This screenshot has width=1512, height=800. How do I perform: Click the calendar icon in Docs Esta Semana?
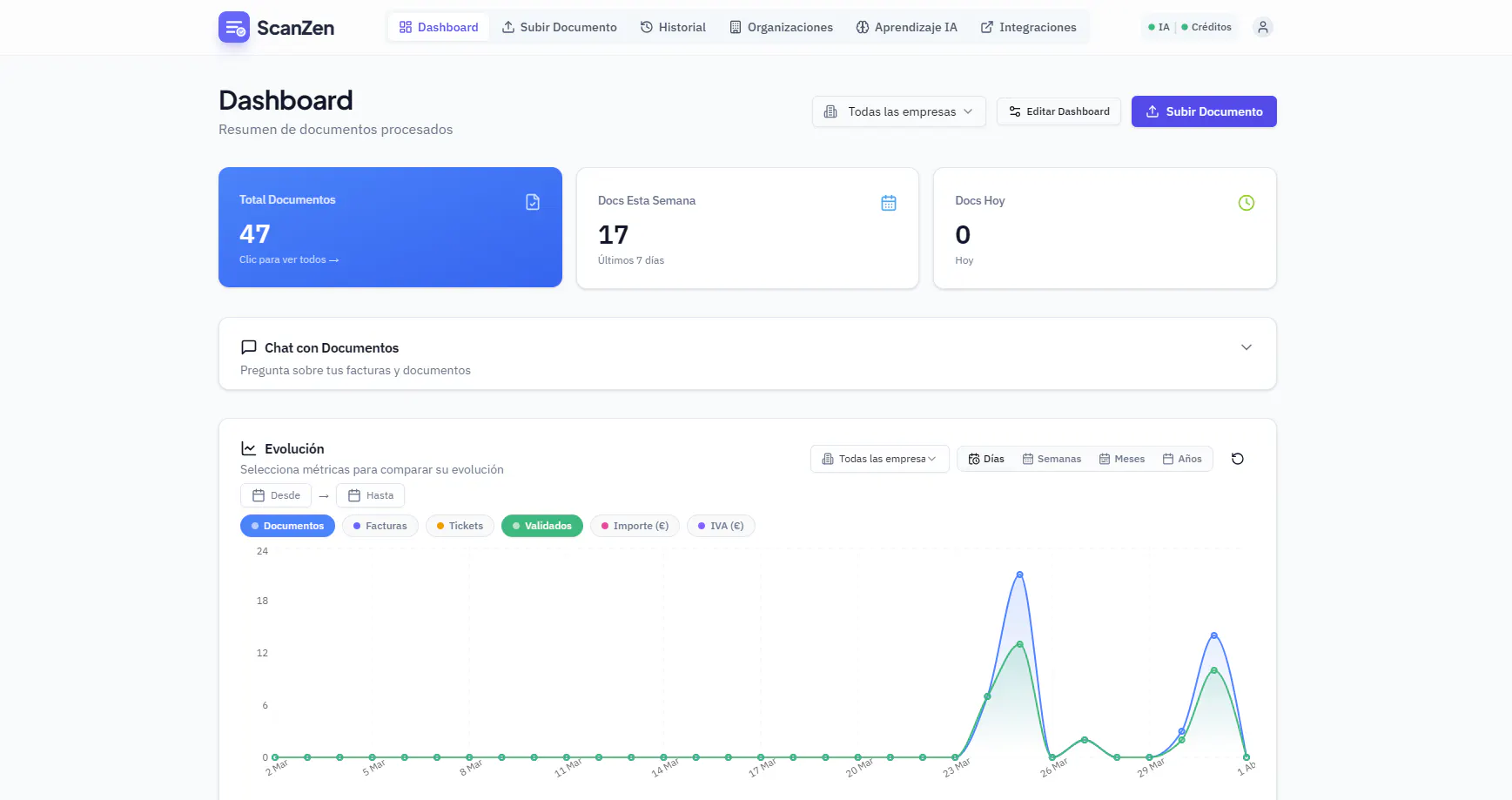888,203
